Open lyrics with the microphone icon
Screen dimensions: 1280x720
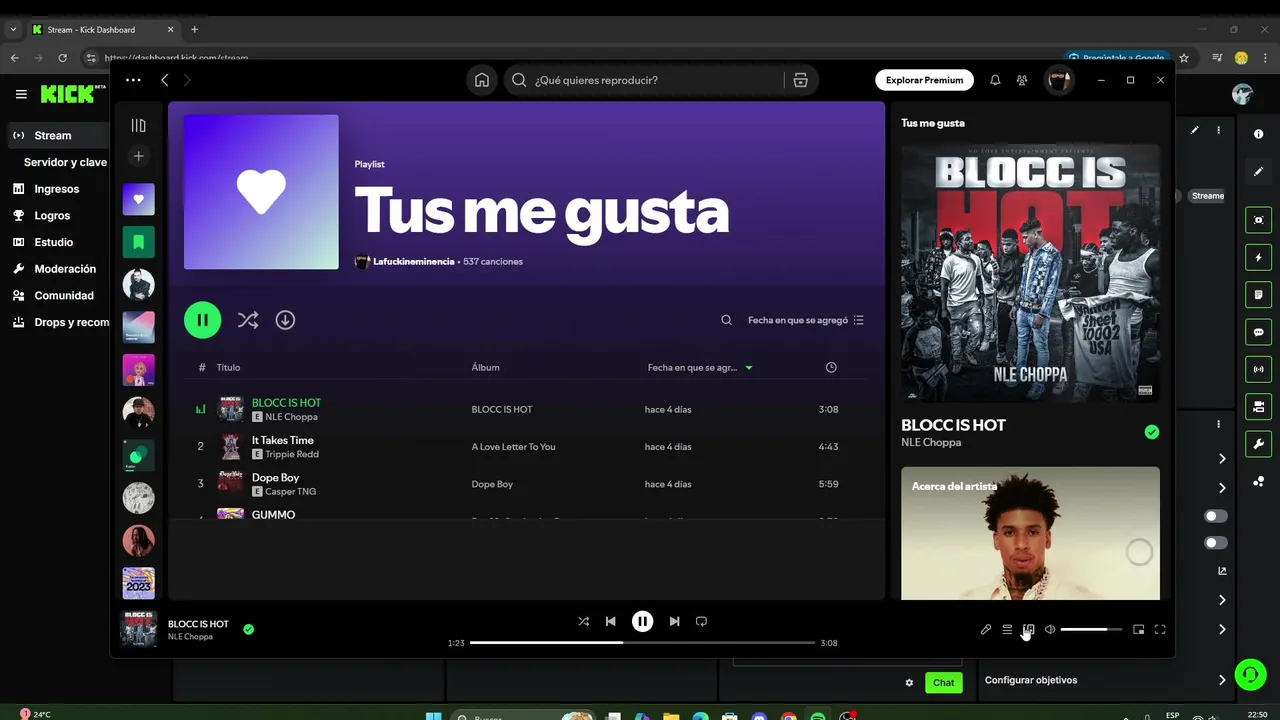point(985,629)
